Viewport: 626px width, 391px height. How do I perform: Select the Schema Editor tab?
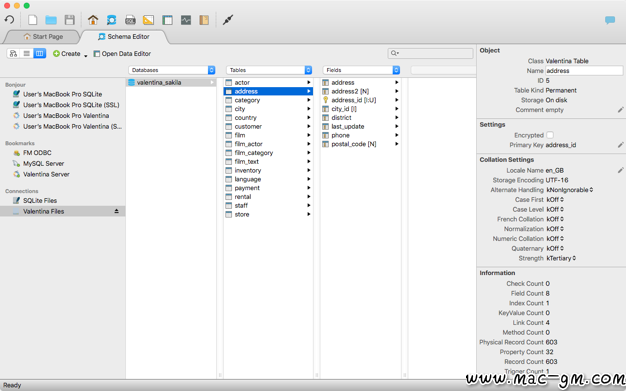click(x=124, y=36)
